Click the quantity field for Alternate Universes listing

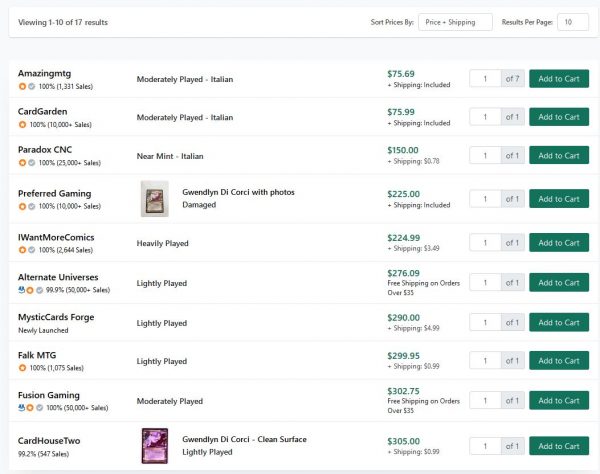(485, 282)
